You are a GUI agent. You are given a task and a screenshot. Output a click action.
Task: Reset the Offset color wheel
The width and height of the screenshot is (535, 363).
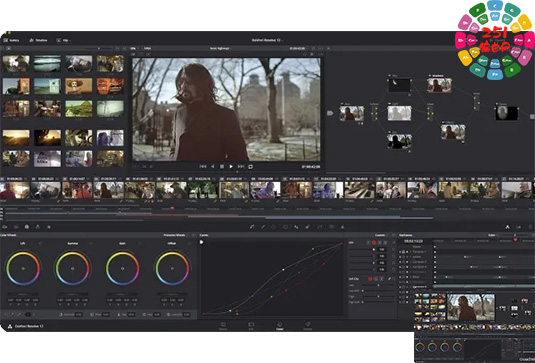(x=189, y=244)
